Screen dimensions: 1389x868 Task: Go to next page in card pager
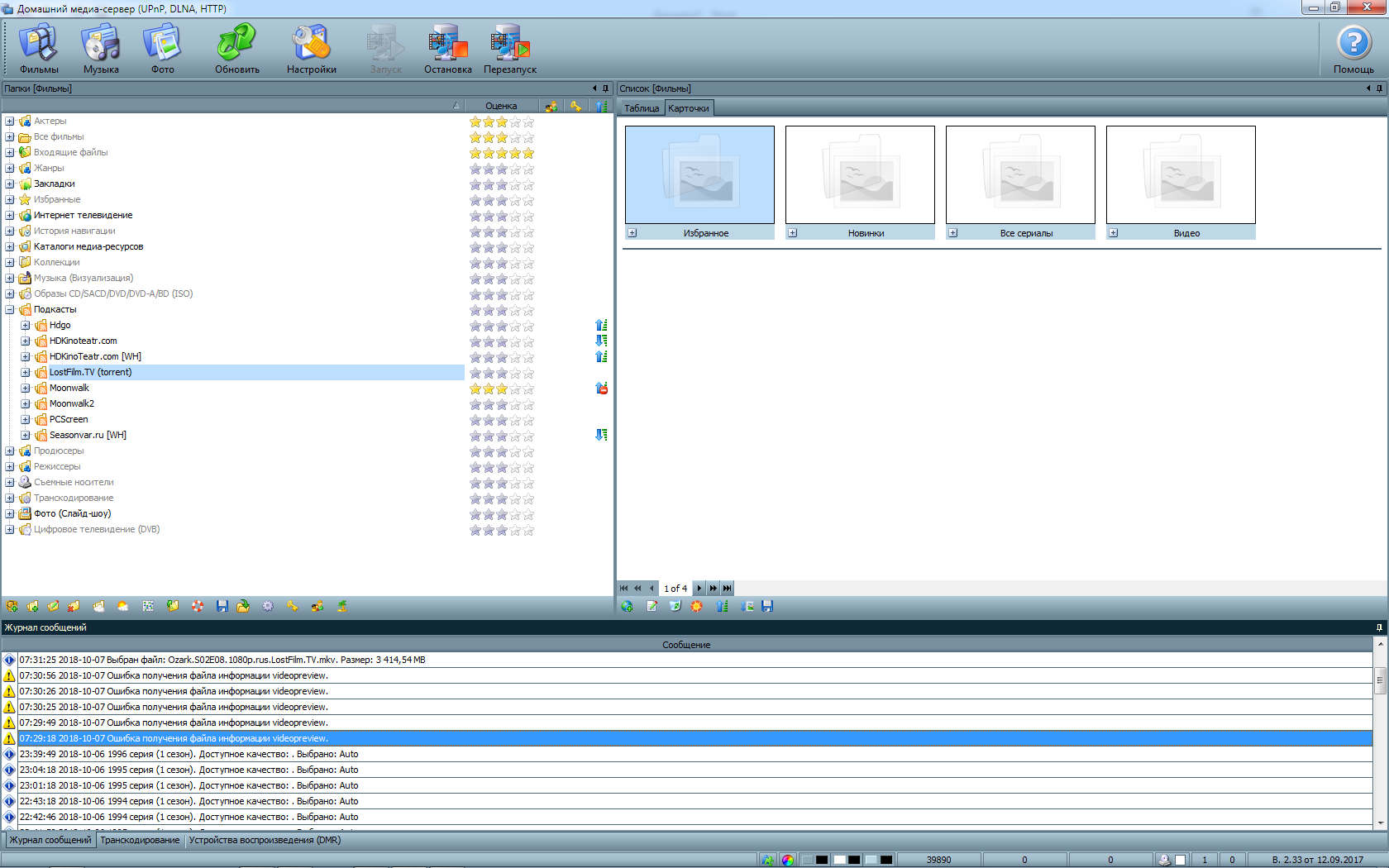(x=699, y=589)
